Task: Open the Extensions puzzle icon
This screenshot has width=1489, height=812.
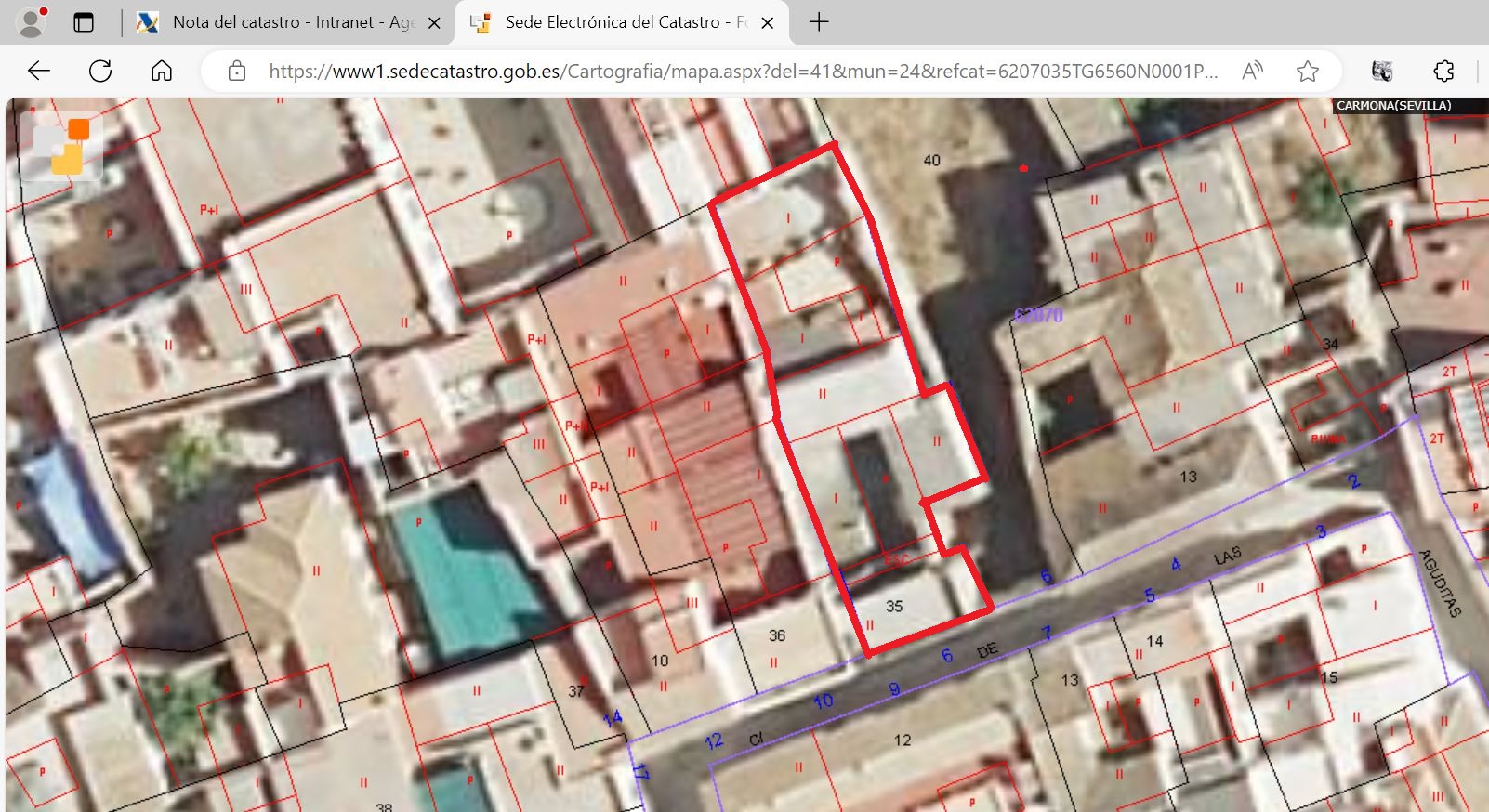Action: (x=1443, y=71)
